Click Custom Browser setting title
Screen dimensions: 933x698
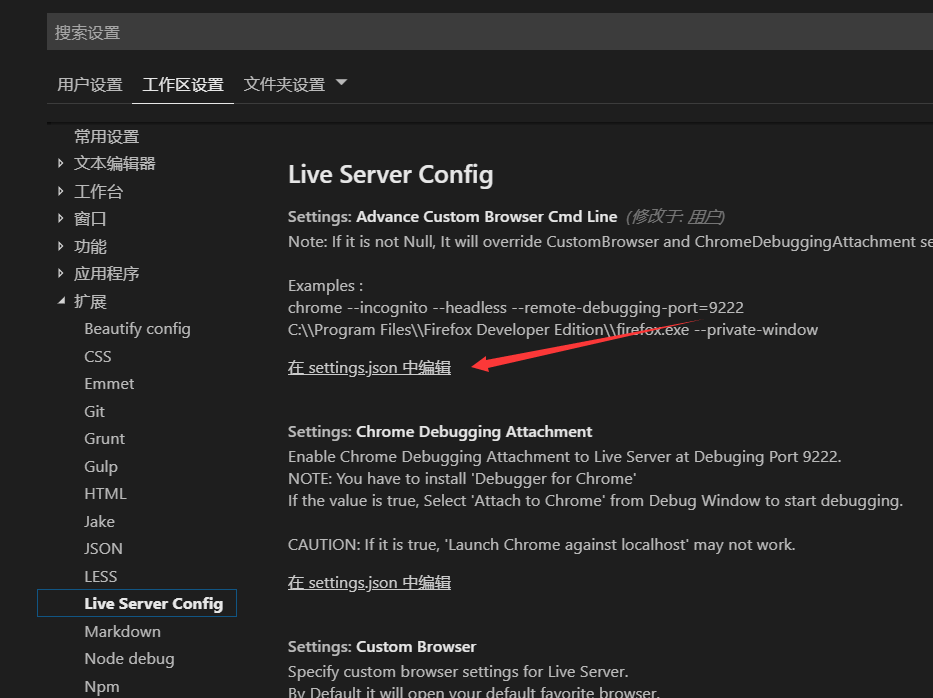tap(382, 646)
